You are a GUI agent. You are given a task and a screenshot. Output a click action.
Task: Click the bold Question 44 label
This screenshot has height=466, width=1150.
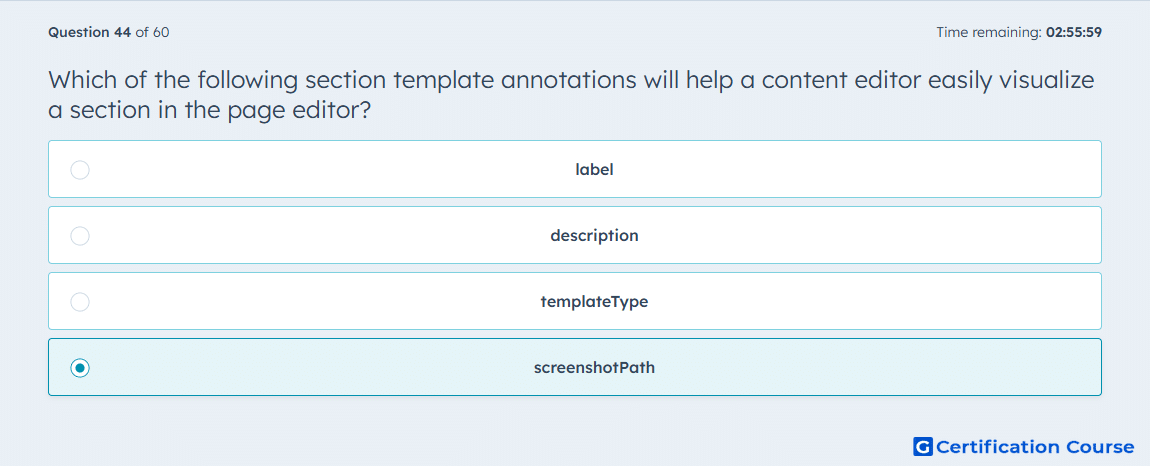pyautogui.click(x=89, y=32)
